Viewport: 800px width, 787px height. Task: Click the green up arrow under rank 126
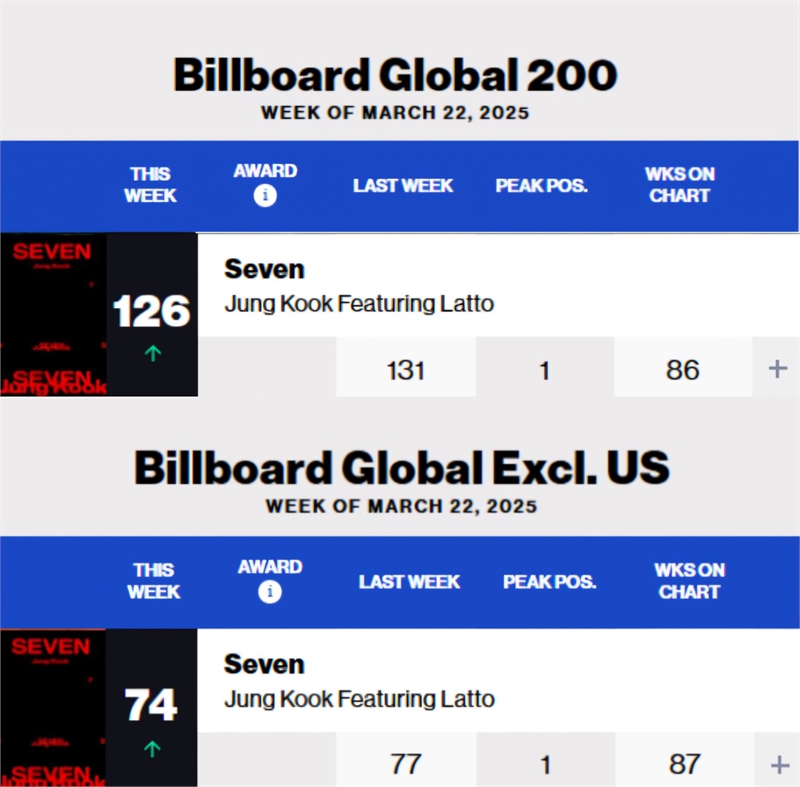tap(152, 352)
